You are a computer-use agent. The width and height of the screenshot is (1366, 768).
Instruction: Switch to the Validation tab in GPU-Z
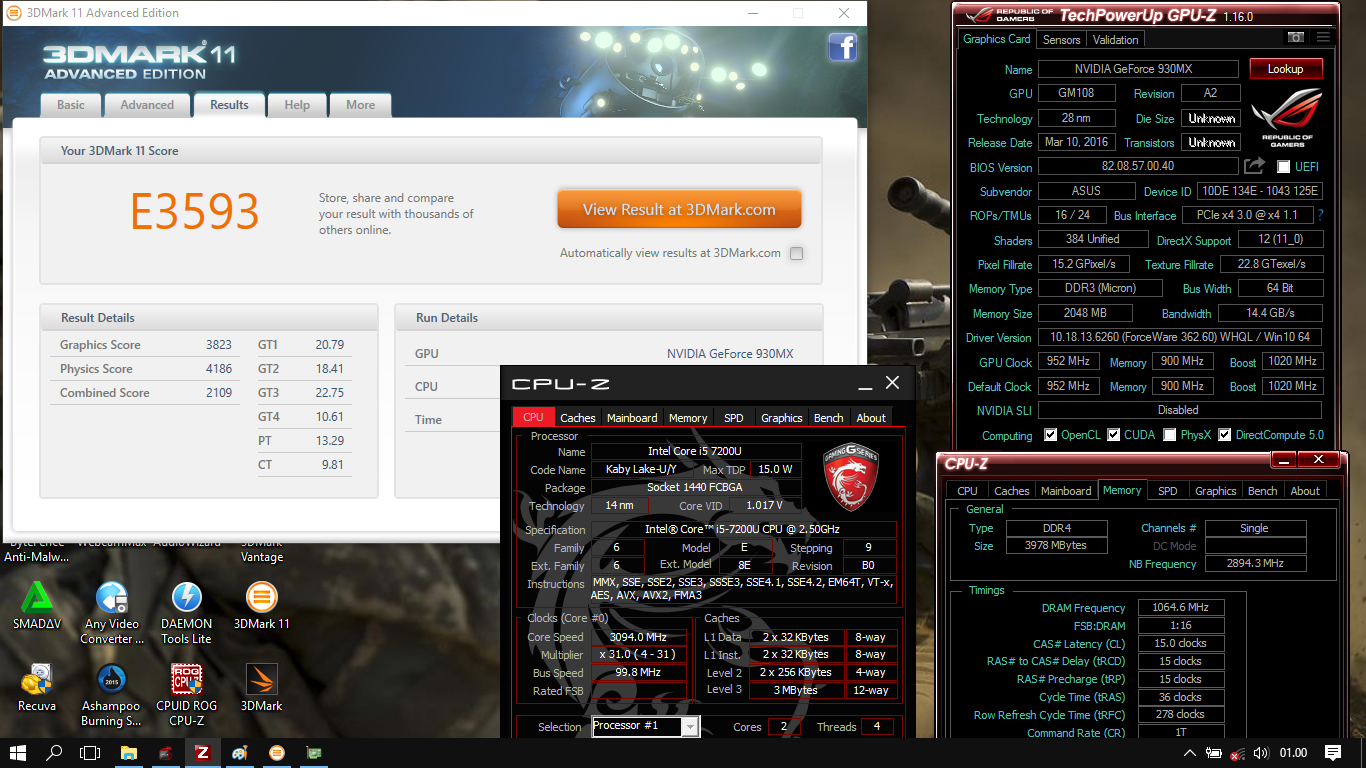pos(1116,40)
